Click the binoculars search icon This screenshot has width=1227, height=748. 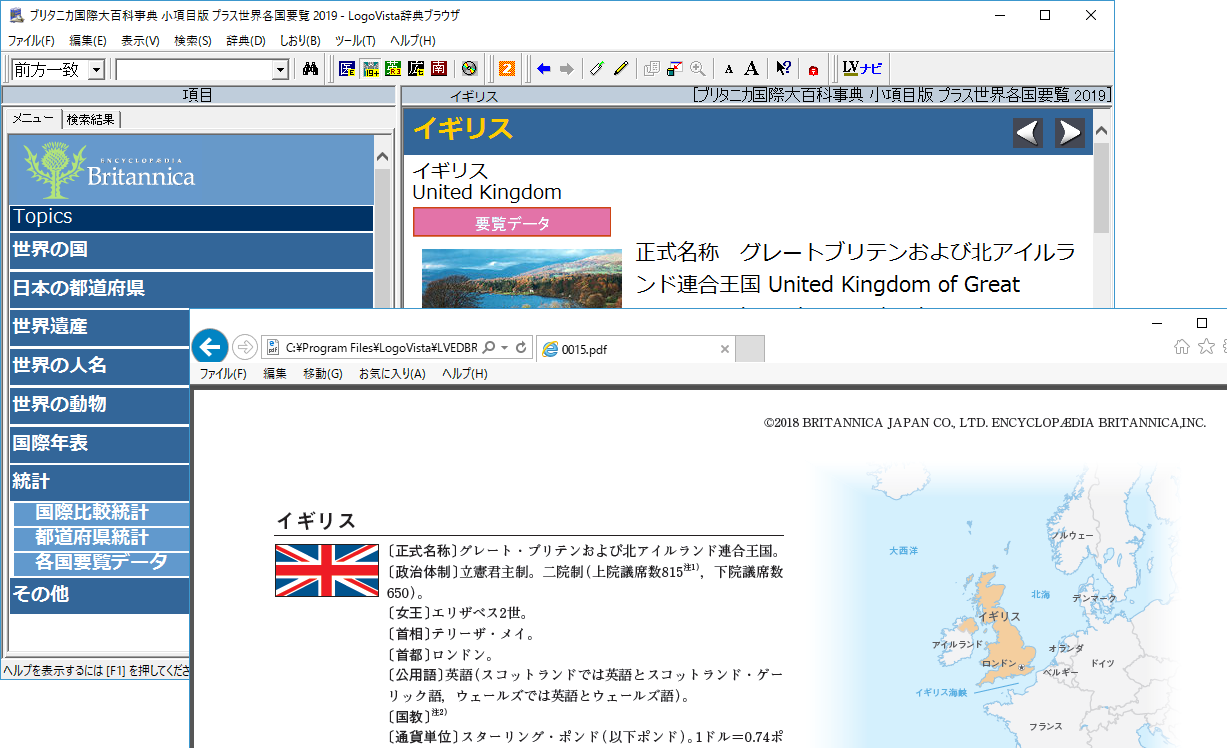(x=310, y=69)
